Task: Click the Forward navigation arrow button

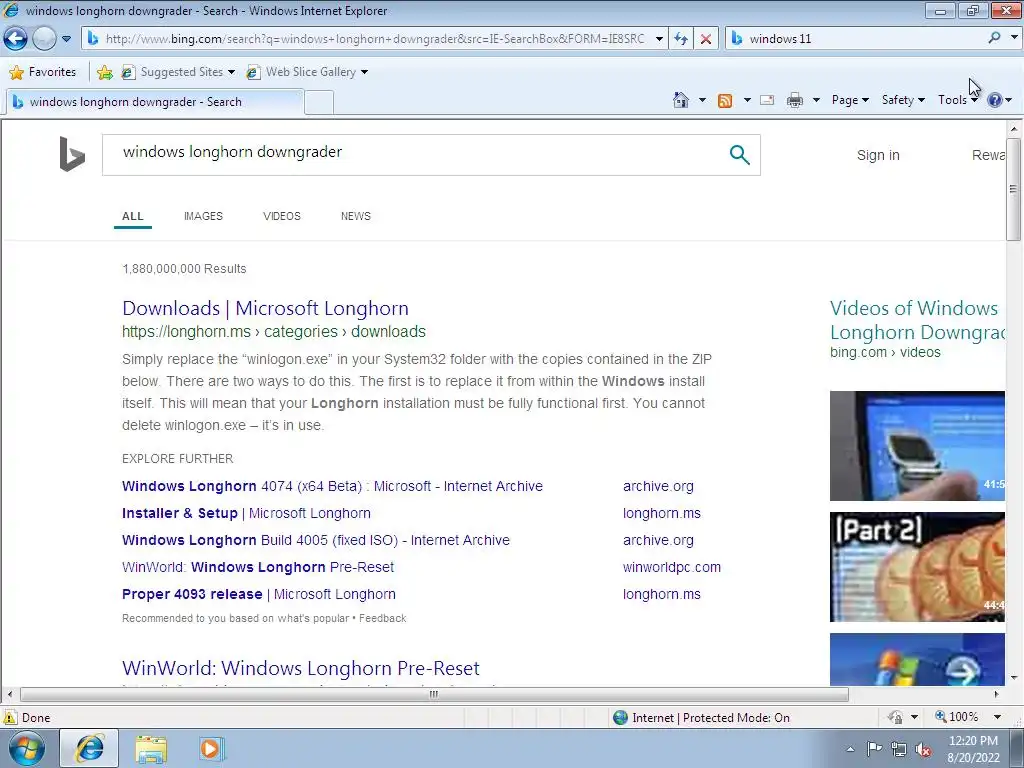Action: tap(44, 39)
